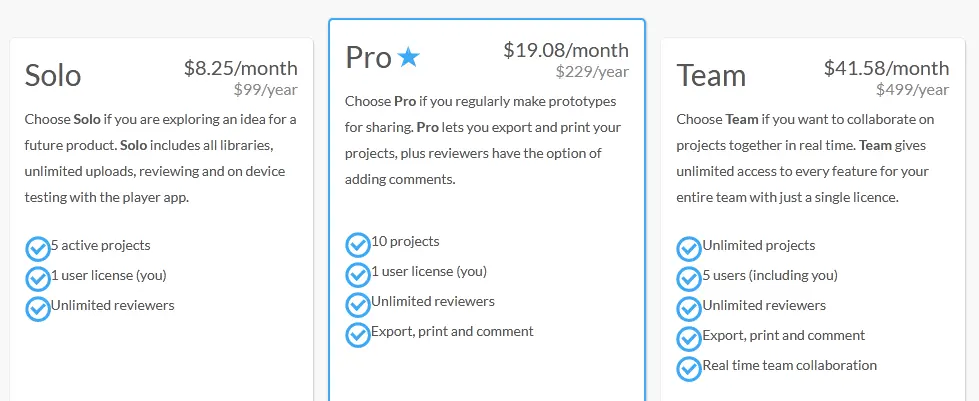This screenshot has height=401, width=979.
Task: Click the star icon beside Pro
Action: tap(409, 58)
